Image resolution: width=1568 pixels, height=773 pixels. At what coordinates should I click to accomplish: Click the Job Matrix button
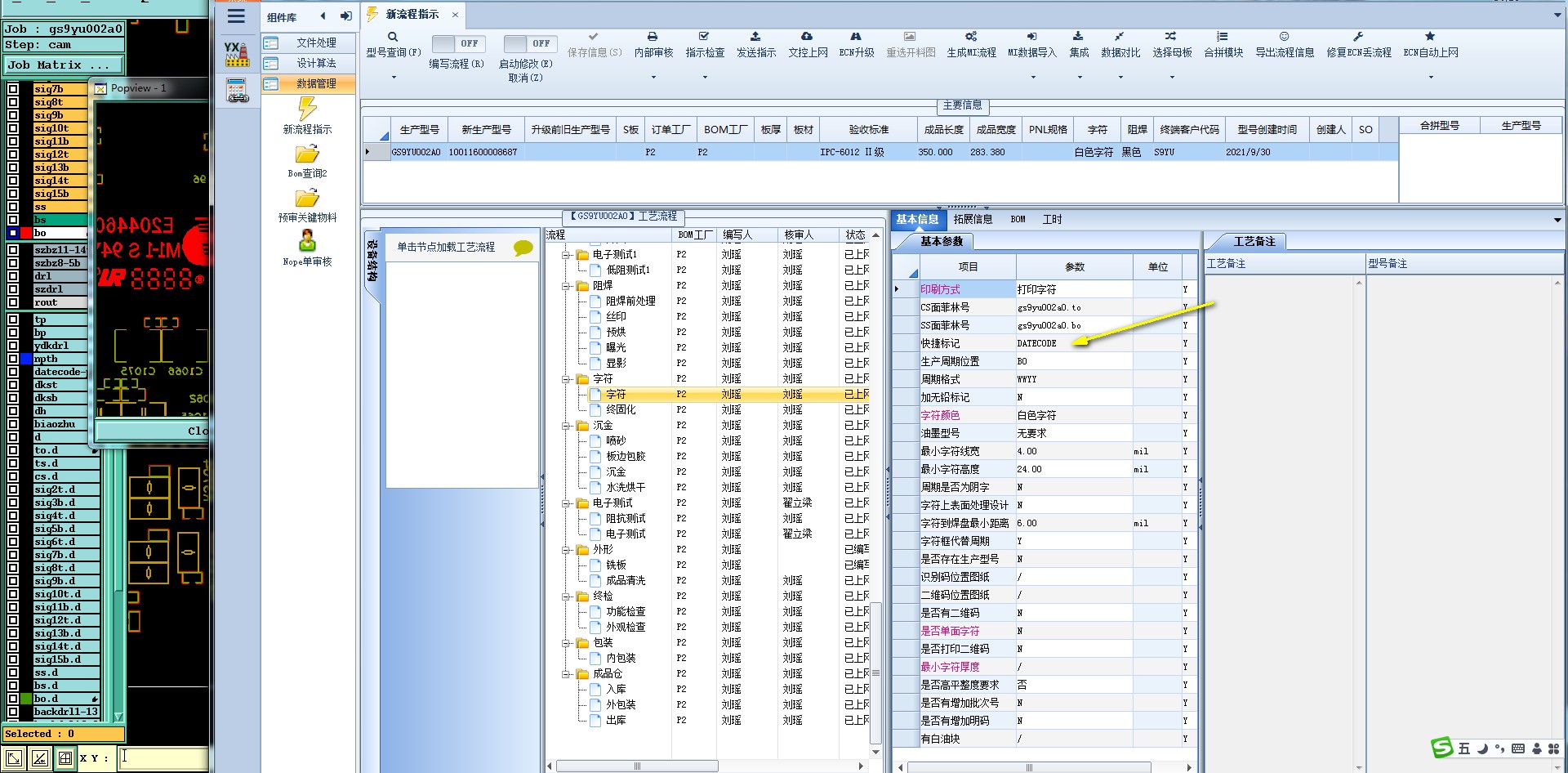pos(65,65)
